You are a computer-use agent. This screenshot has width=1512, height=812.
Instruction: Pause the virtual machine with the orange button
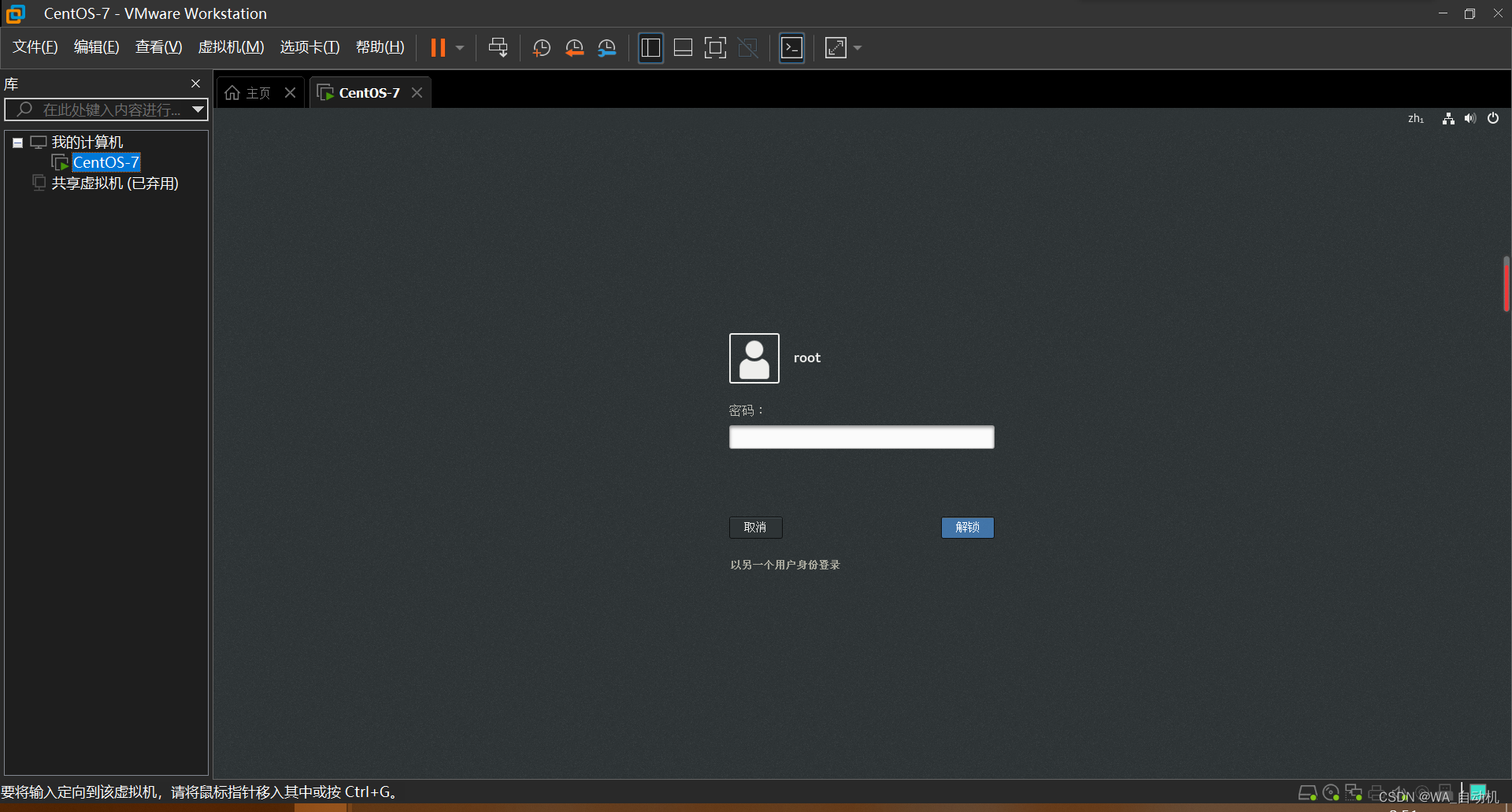click(438, 48)
